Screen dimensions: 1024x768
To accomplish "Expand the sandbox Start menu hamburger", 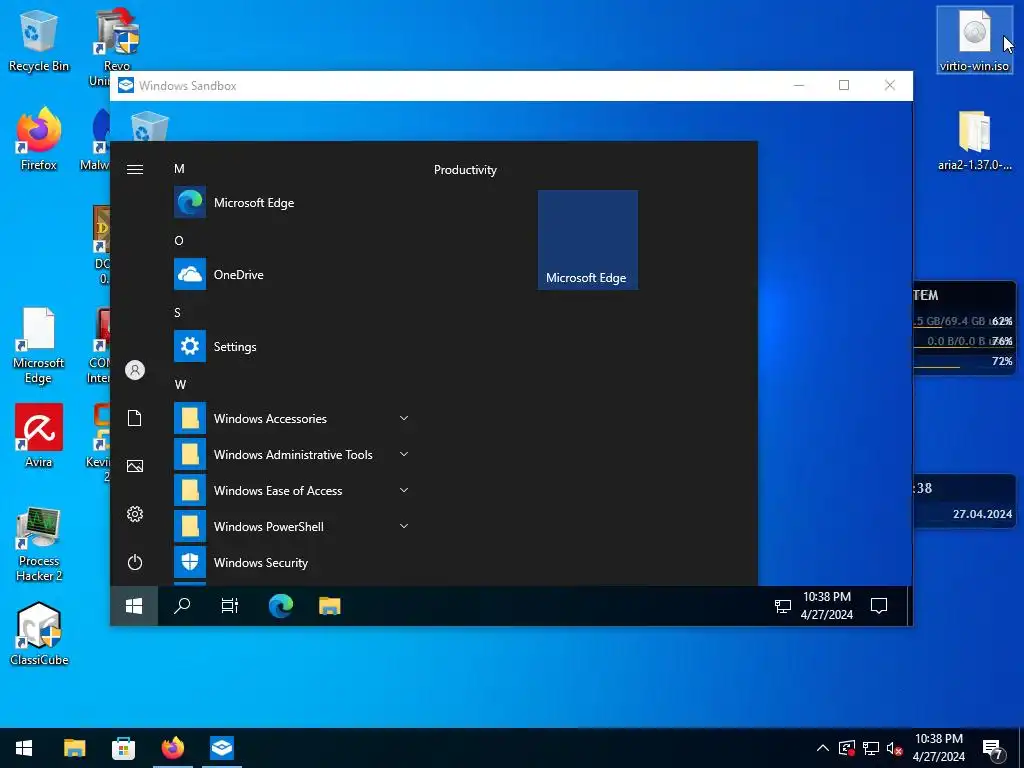I will click(135, 169).
